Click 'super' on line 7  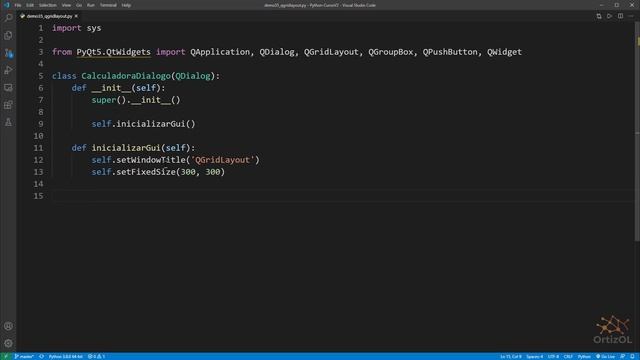point(104,100)
